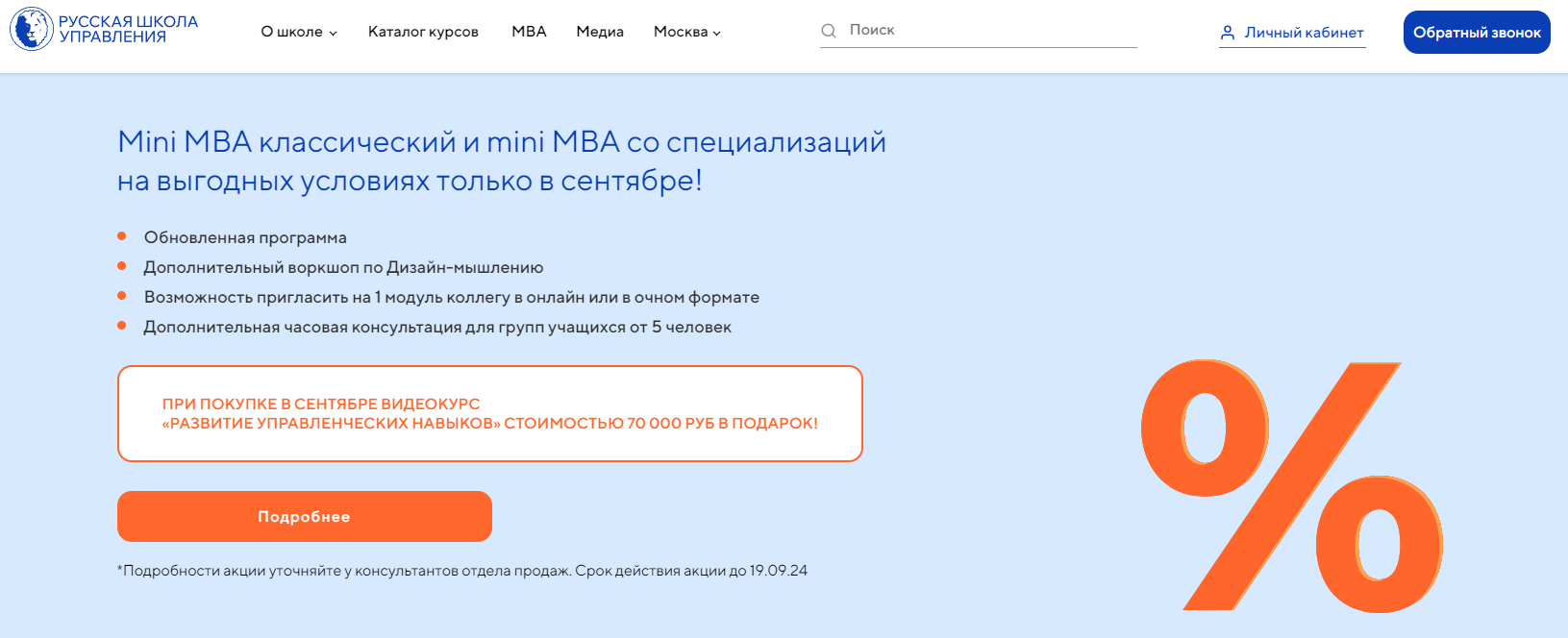This screenshot has width=1568, height=638.
Task: Click the large orange percent graphic
Action: [x=1292, y=486]
